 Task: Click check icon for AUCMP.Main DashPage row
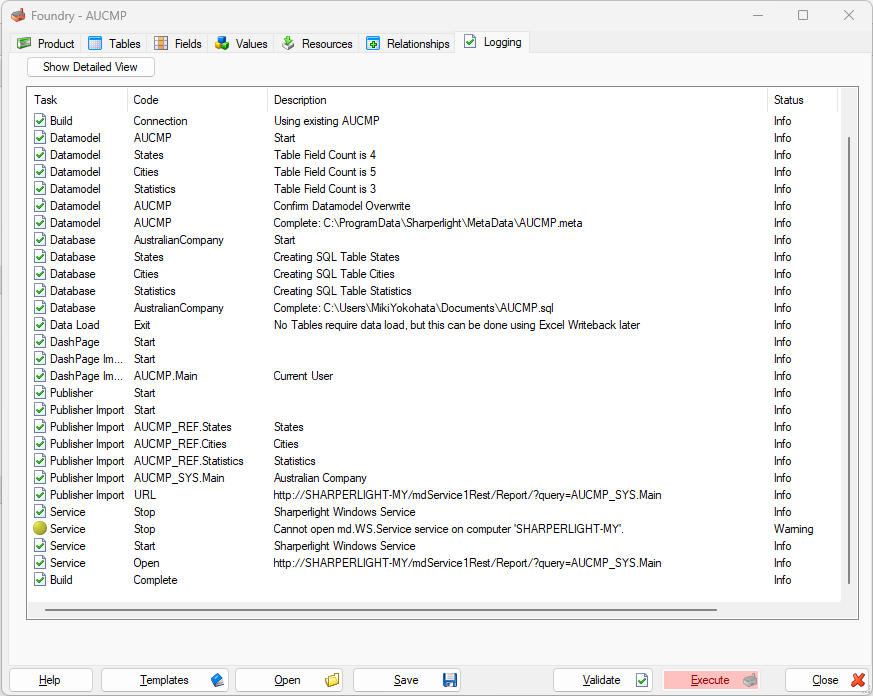click(x=40, y=375)
